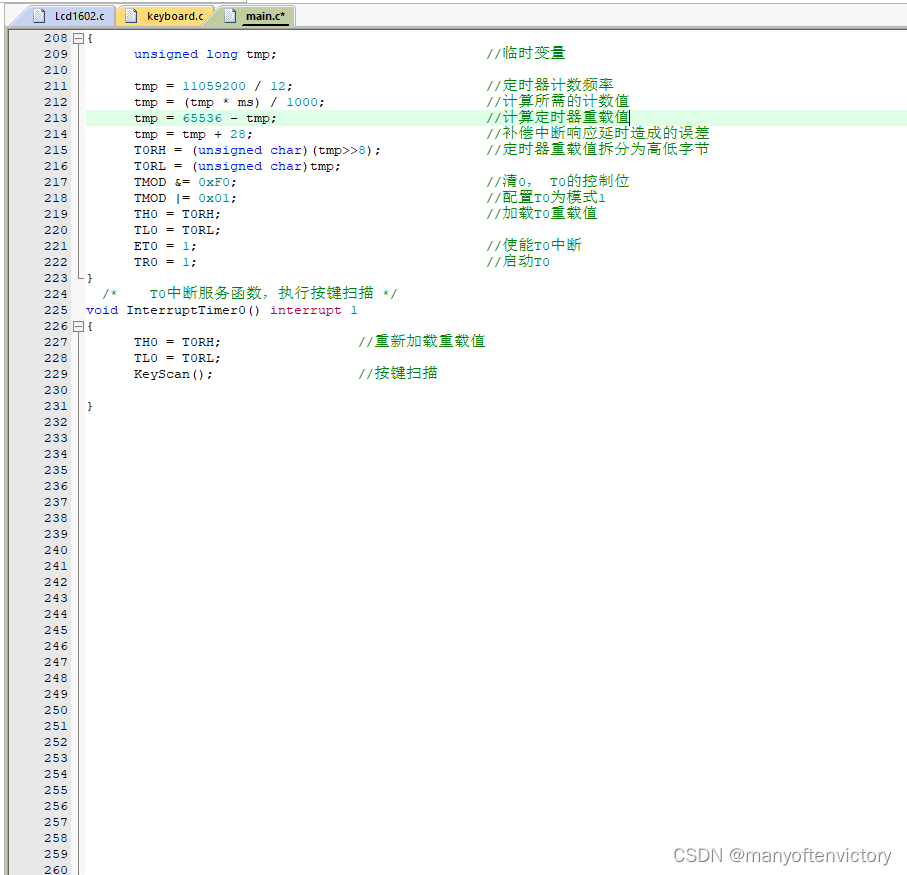
Task: Click the 'interrupt' keyword on line 225
Action: pos(305,311)
